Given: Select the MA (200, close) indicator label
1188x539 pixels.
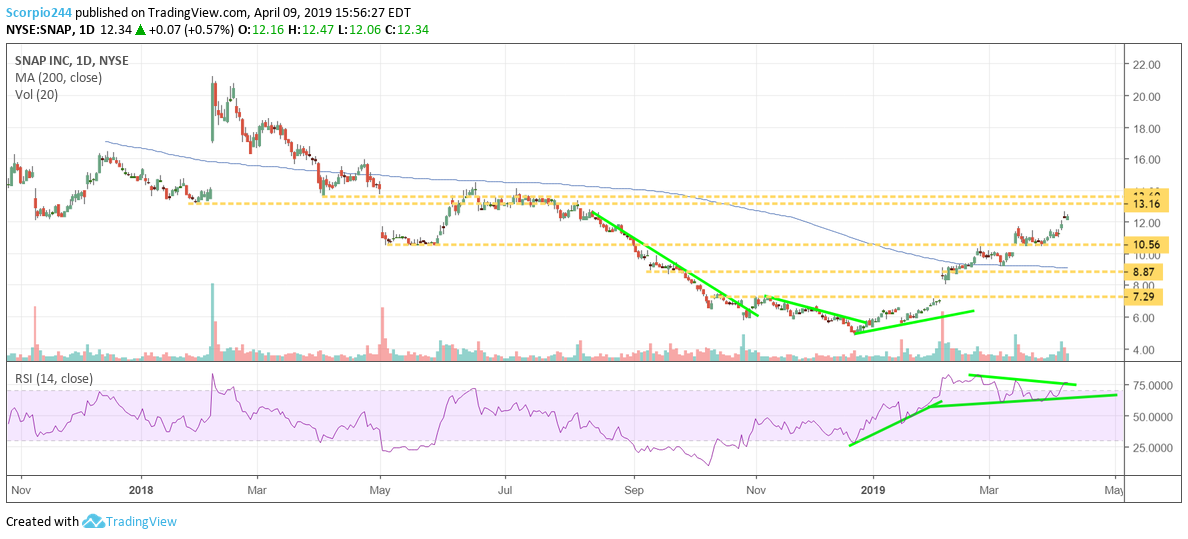Looking at the screenshot, I should [x=58, y=77].
